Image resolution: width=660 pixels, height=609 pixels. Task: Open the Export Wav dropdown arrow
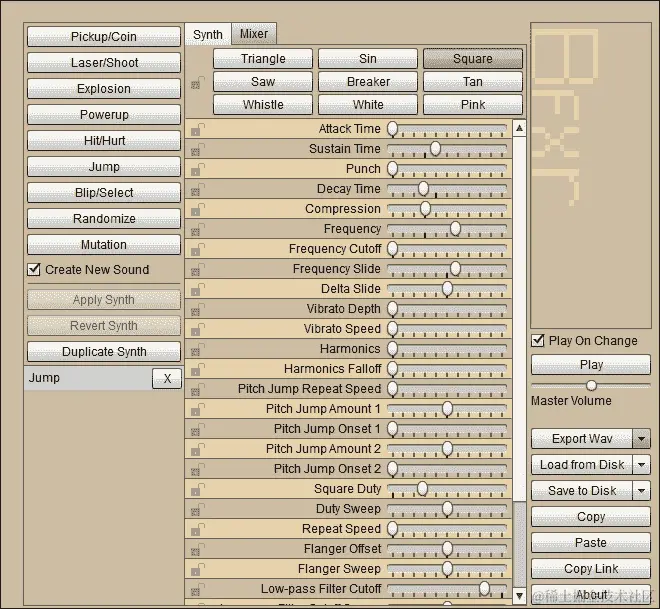(641, 439)
